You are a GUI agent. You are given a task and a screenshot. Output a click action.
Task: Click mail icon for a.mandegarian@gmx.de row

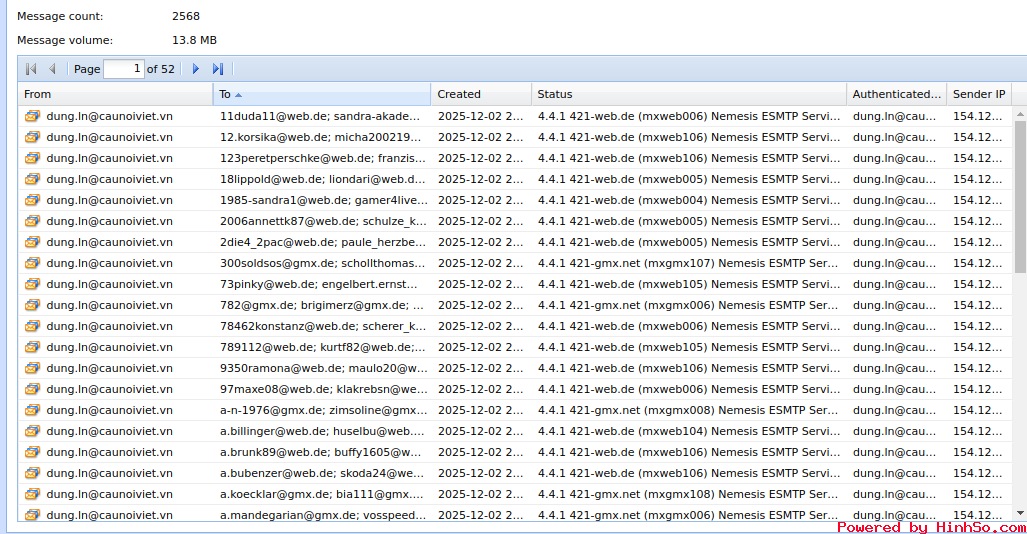coord(32,515)
